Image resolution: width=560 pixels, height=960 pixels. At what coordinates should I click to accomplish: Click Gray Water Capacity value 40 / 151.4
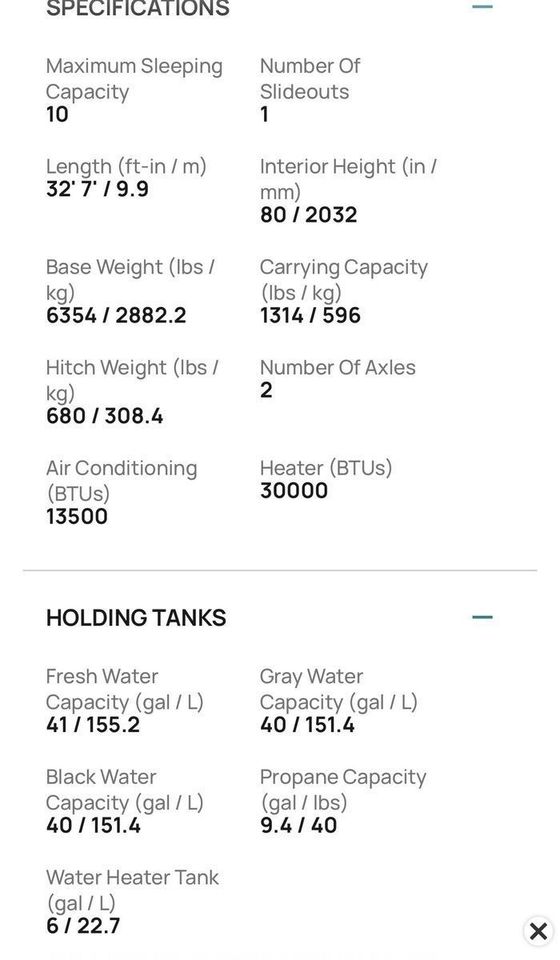pos(307,725)
